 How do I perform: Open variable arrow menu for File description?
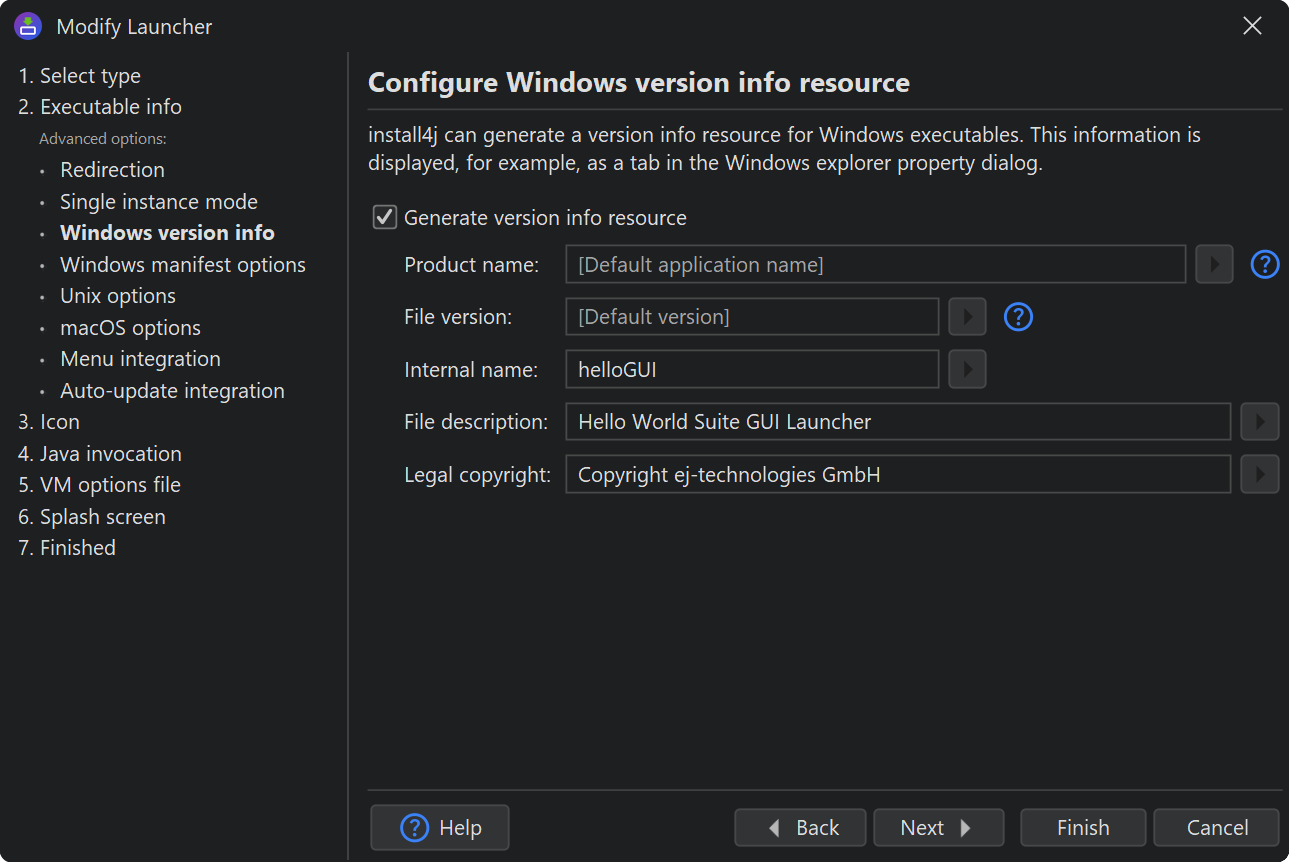(x=1259, y=422)
